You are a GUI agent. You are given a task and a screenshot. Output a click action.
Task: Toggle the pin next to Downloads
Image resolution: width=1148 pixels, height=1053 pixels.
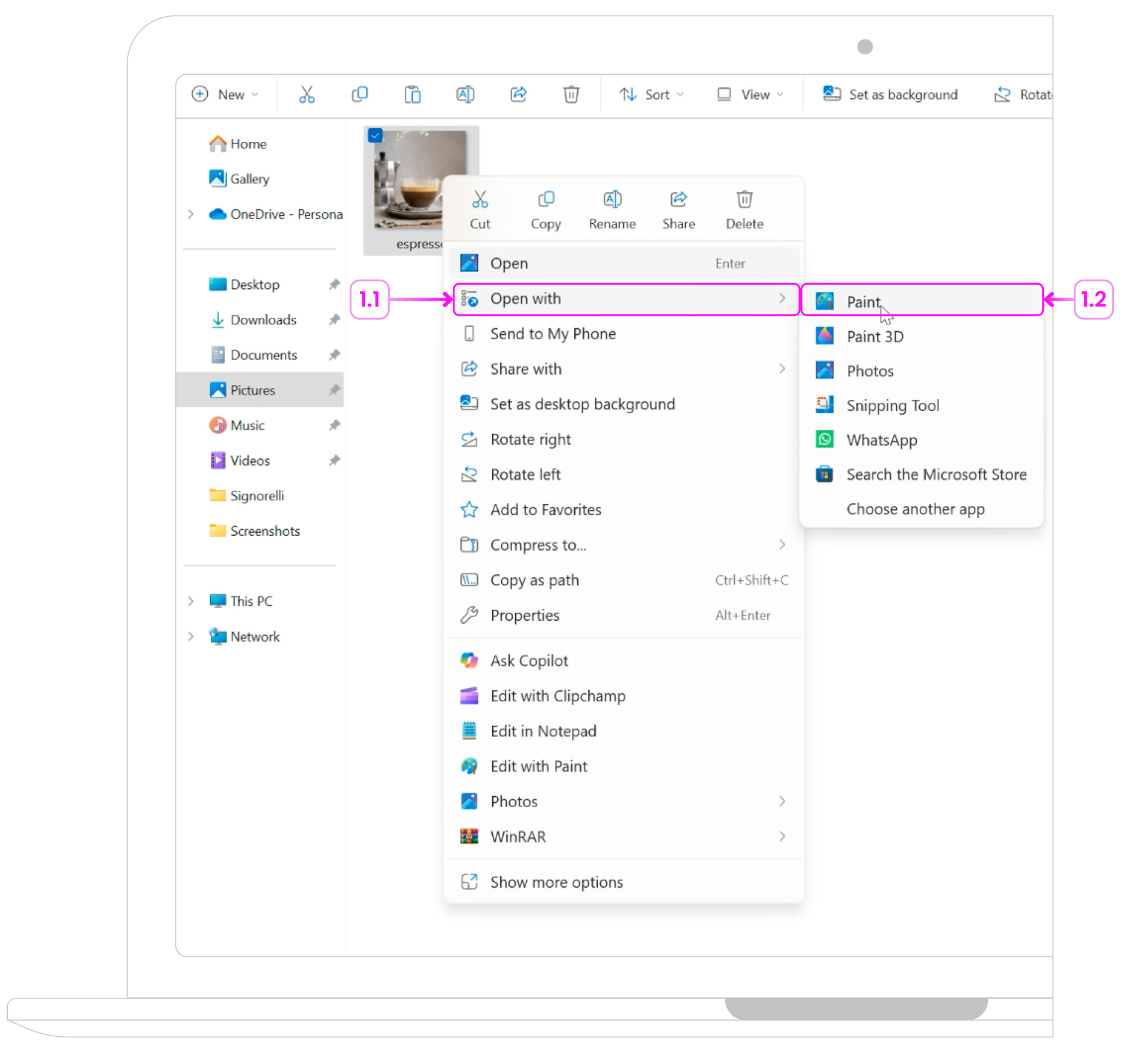pyautogui.click(x=334, y=320)
